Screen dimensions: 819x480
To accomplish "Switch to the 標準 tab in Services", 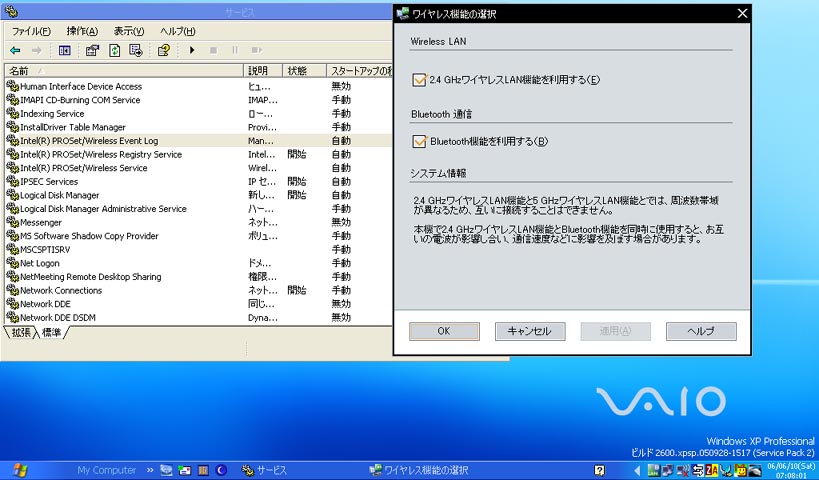I will tap(51, 332).
